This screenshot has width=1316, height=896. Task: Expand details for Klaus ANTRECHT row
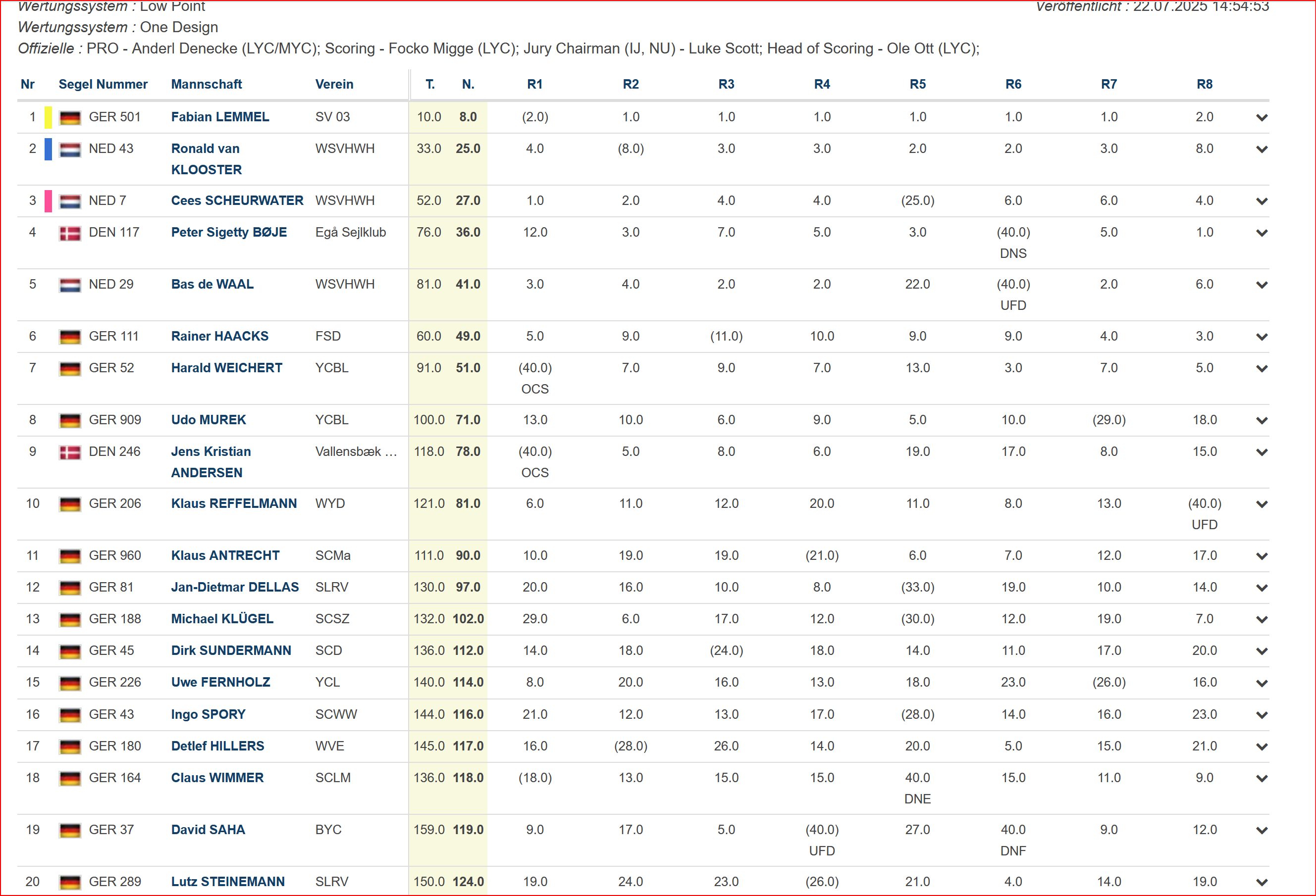1261,557
